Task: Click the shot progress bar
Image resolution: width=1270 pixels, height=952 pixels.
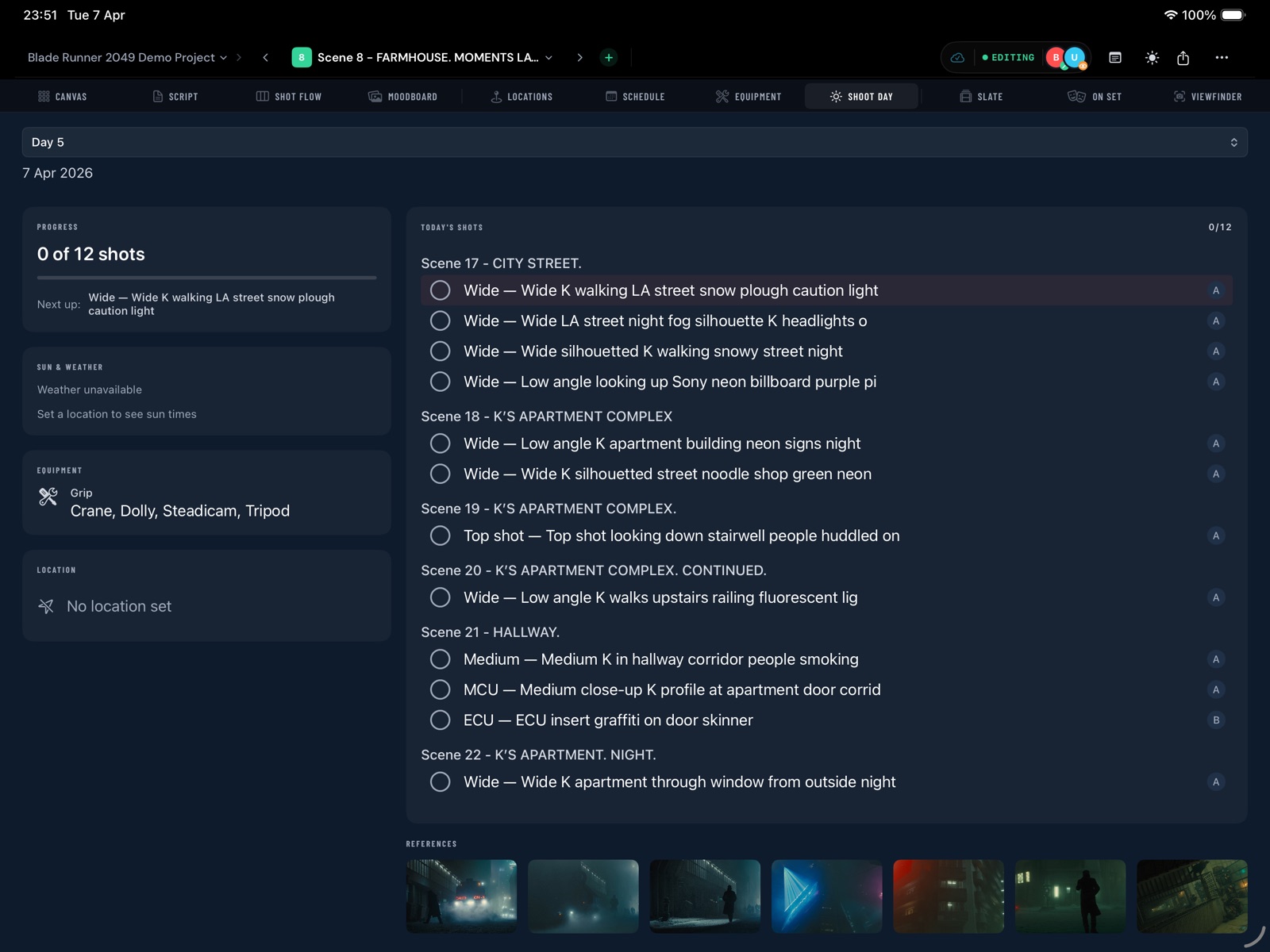Action: [x=206, y=278]
